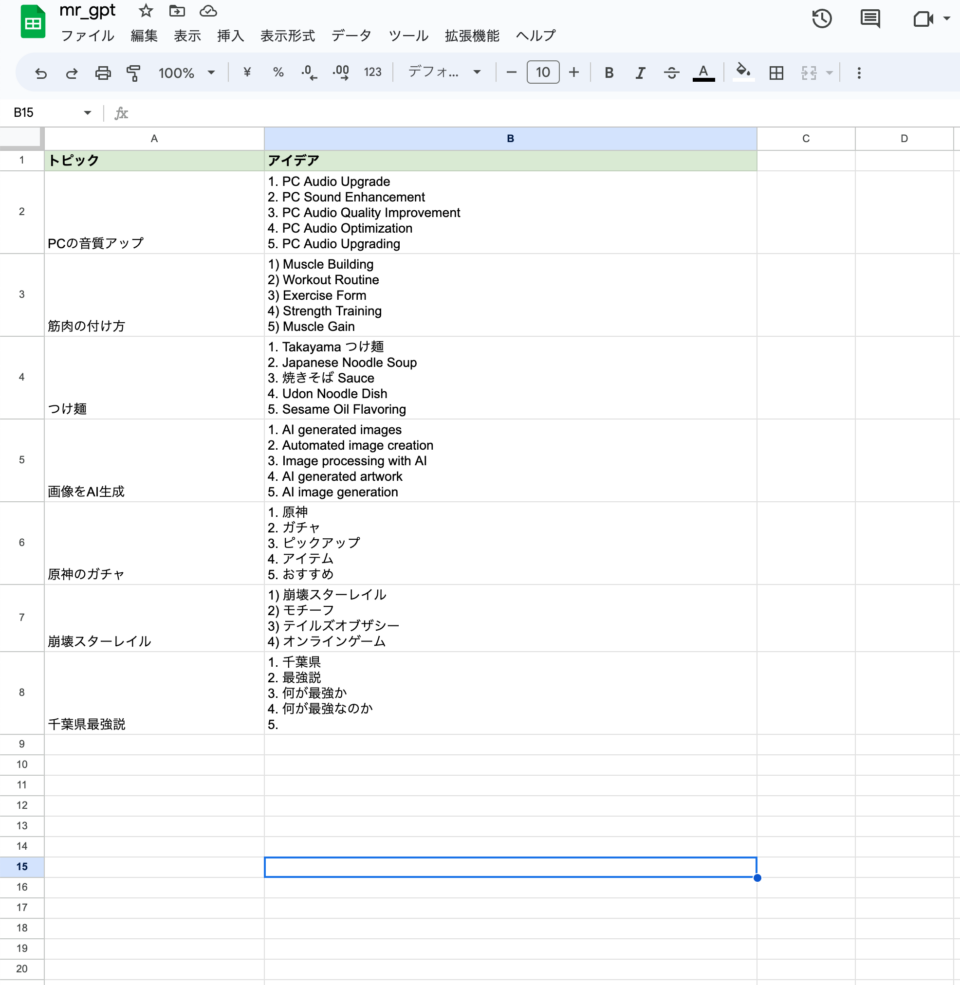960x985 pixels.
Task: Expand the font family dropdown
Action: (x=445, y=73)
